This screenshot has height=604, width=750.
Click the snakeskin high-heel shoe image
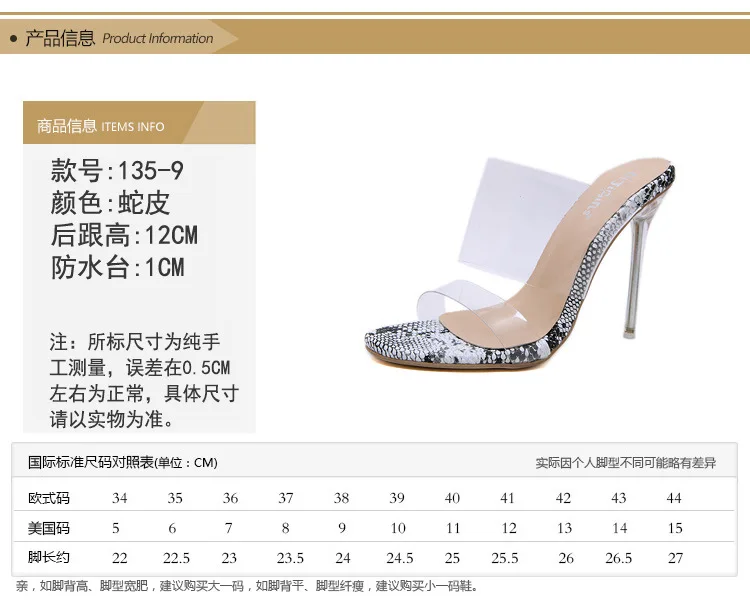[520, 264]
